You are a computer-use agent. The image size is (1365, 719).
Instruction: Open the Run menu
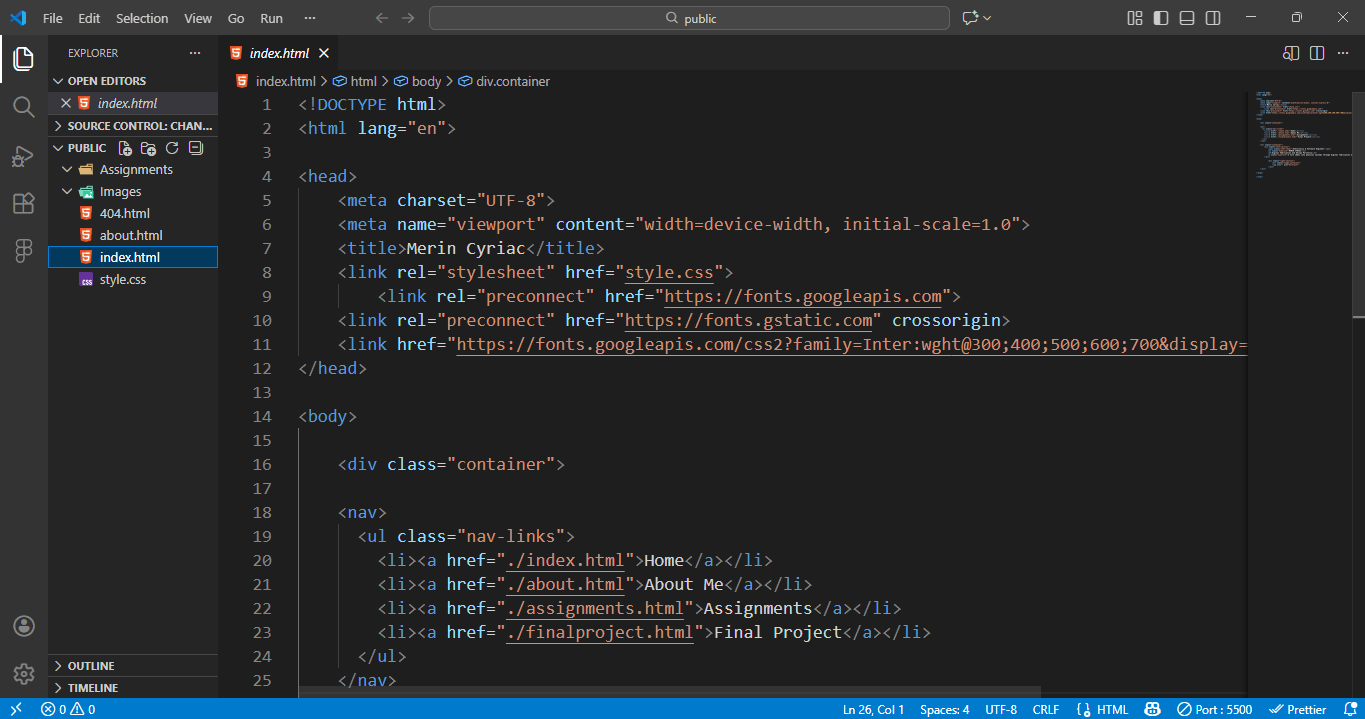point(270,17)
